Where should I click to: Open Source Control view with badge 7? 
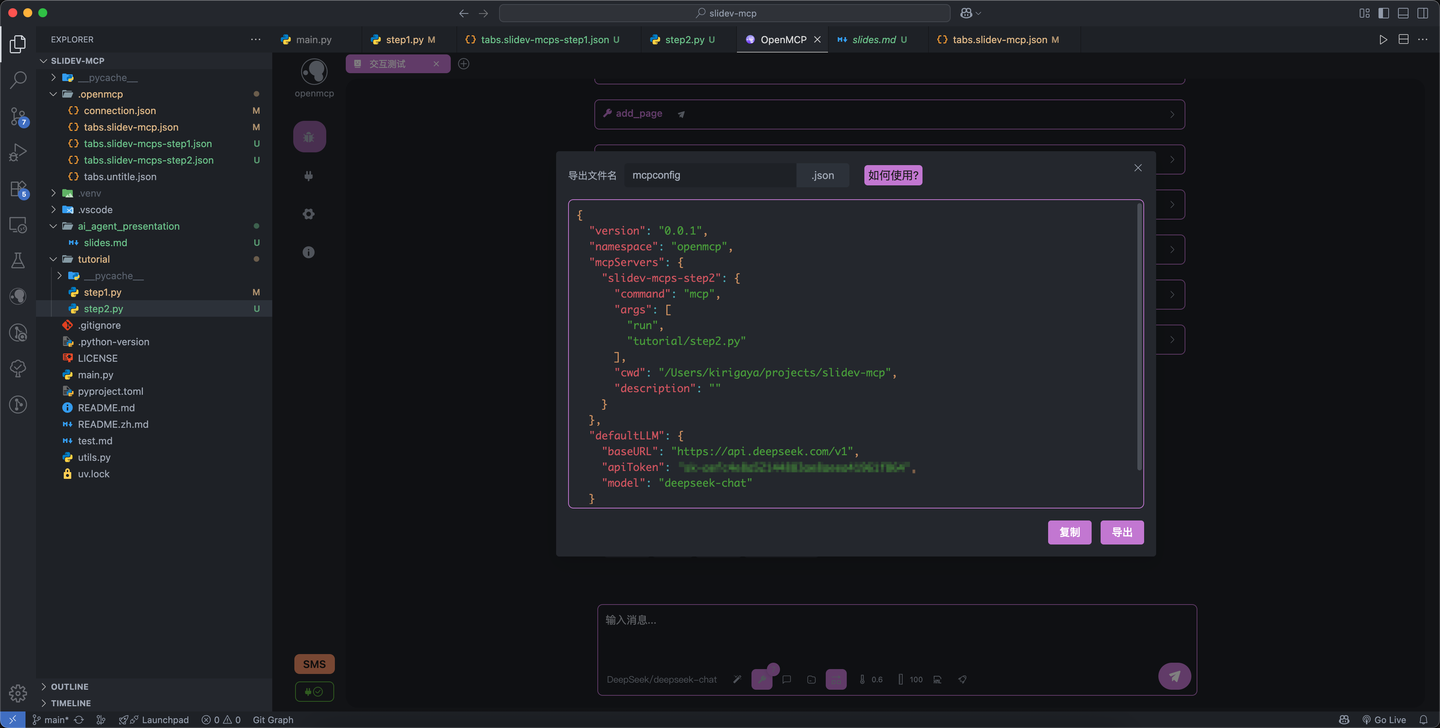click(x=18, y=117)
